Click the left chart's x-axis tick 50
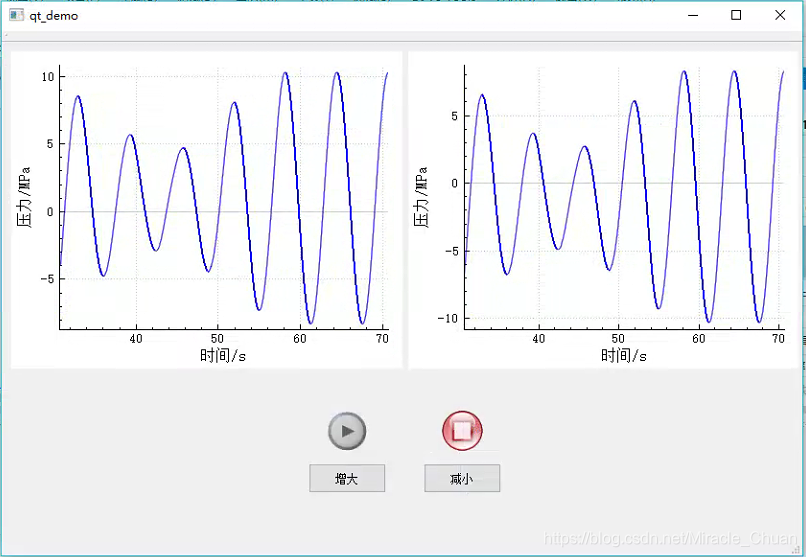 (217, 339)
